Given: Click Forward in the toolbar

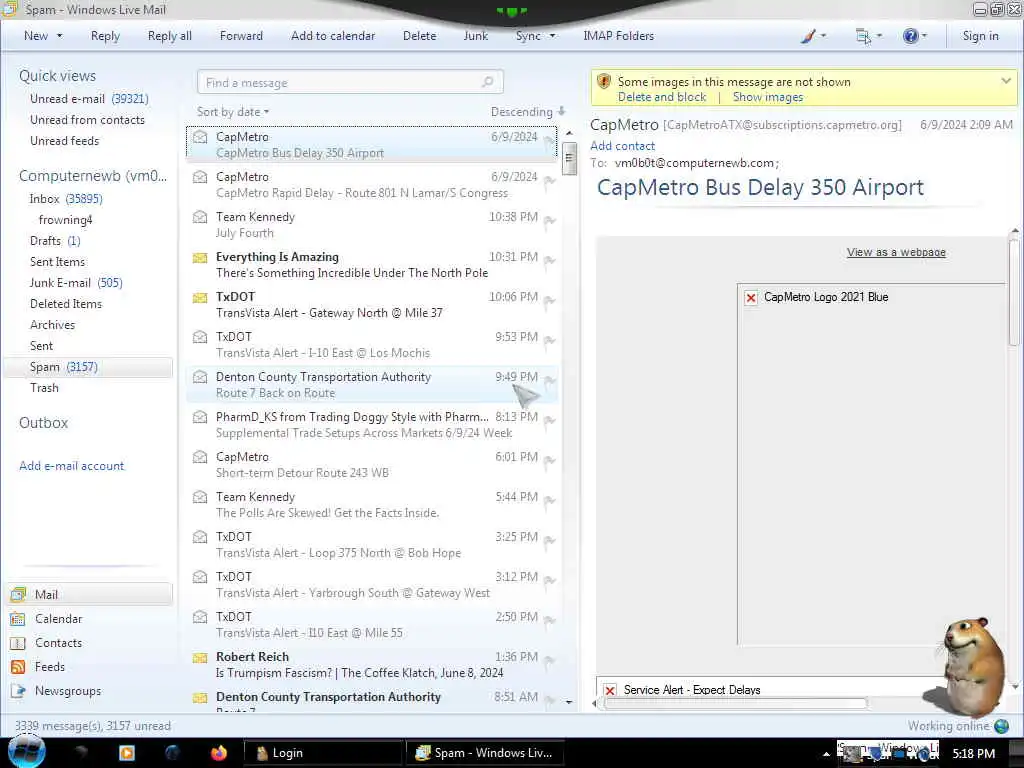Looking at the screenshot, I should pos(241,36).
